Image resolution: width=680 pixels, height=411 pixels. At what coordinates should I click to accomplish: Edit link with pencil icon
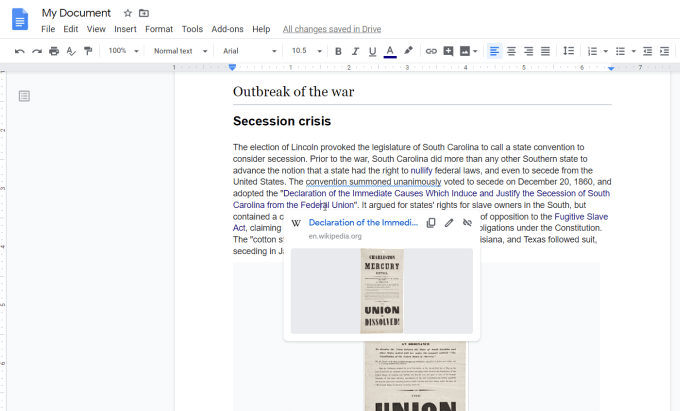coord(449,222)
